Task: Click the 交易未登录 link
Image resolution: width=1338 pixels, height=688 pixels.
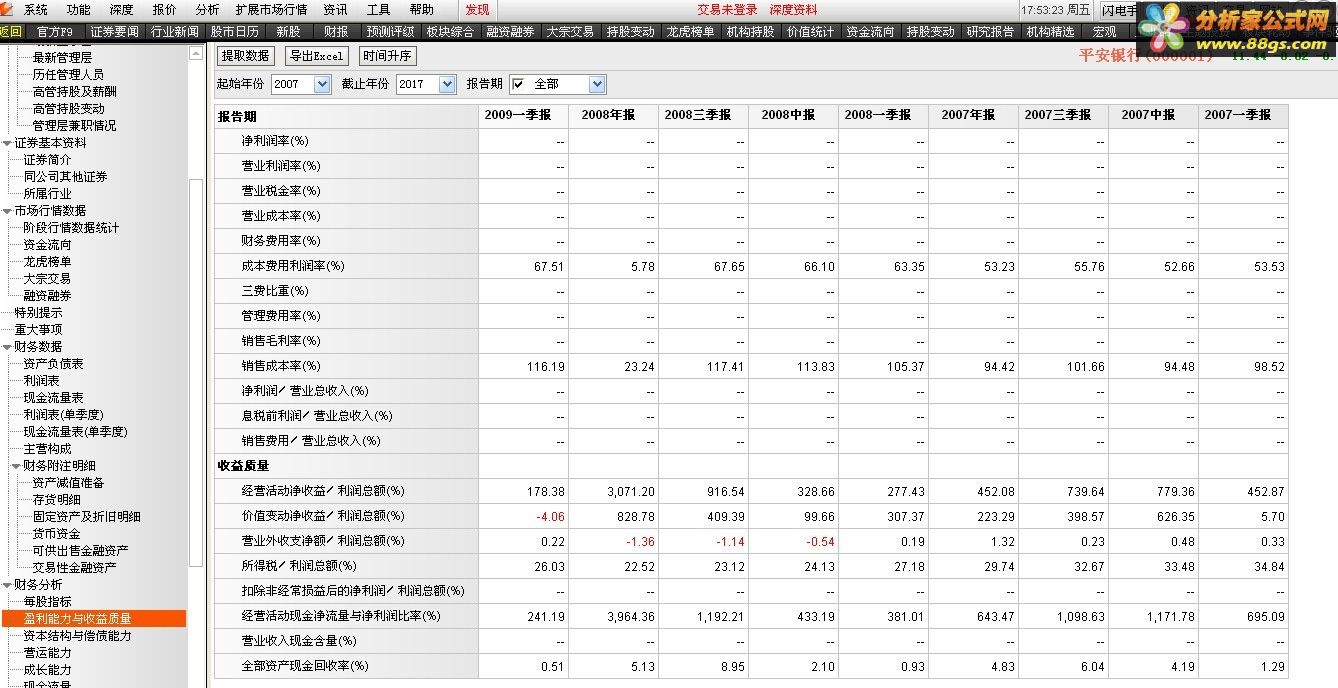Action: tap(727, 10)
